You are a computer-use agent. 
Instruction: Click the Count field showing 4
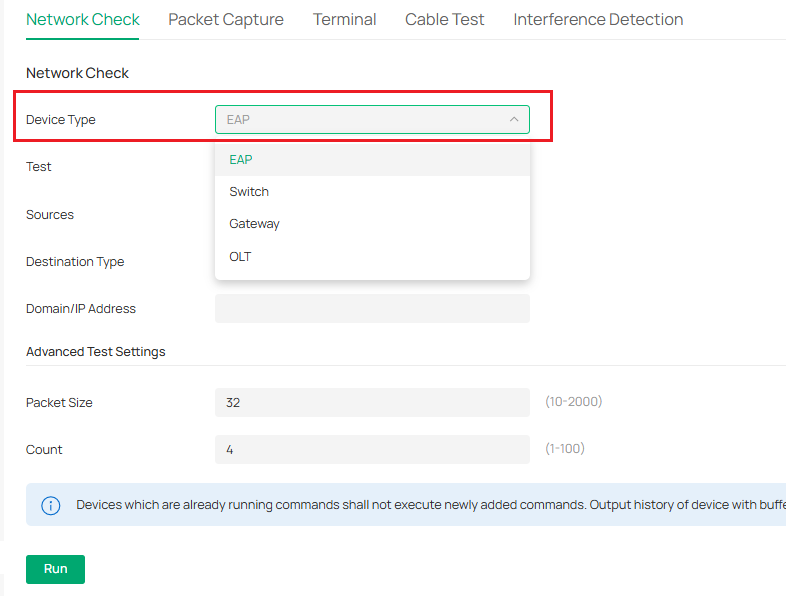click(372, 450)
